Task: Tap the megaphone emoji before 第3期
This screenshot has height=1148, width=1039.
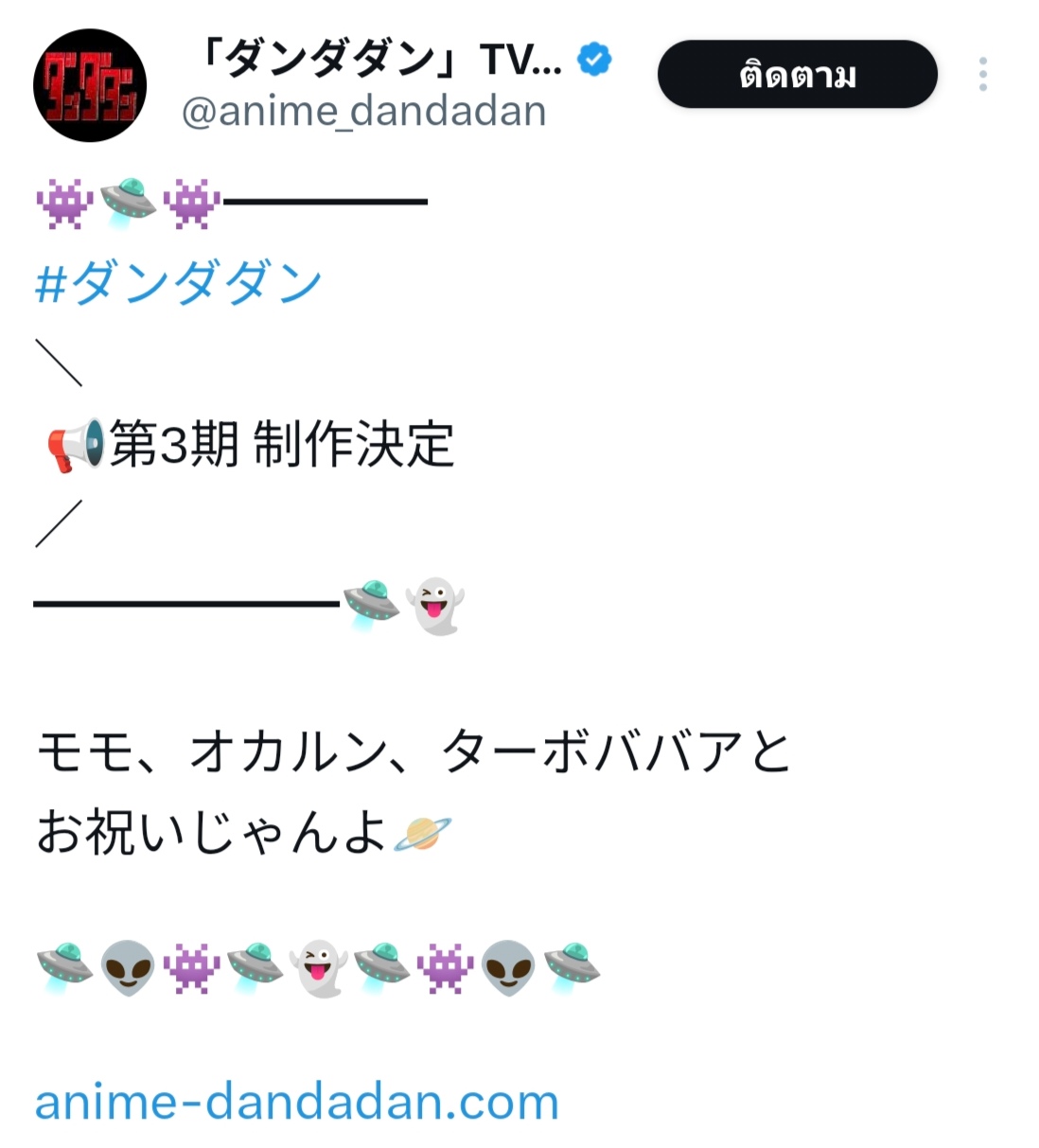Action: [x=75, y=445]
